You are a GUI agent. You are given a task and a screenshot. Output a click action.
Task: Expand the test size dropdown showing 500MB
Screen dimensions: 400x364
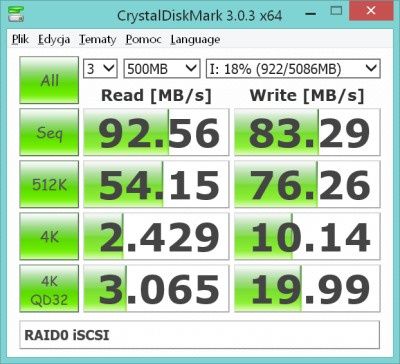pos(162,69)
